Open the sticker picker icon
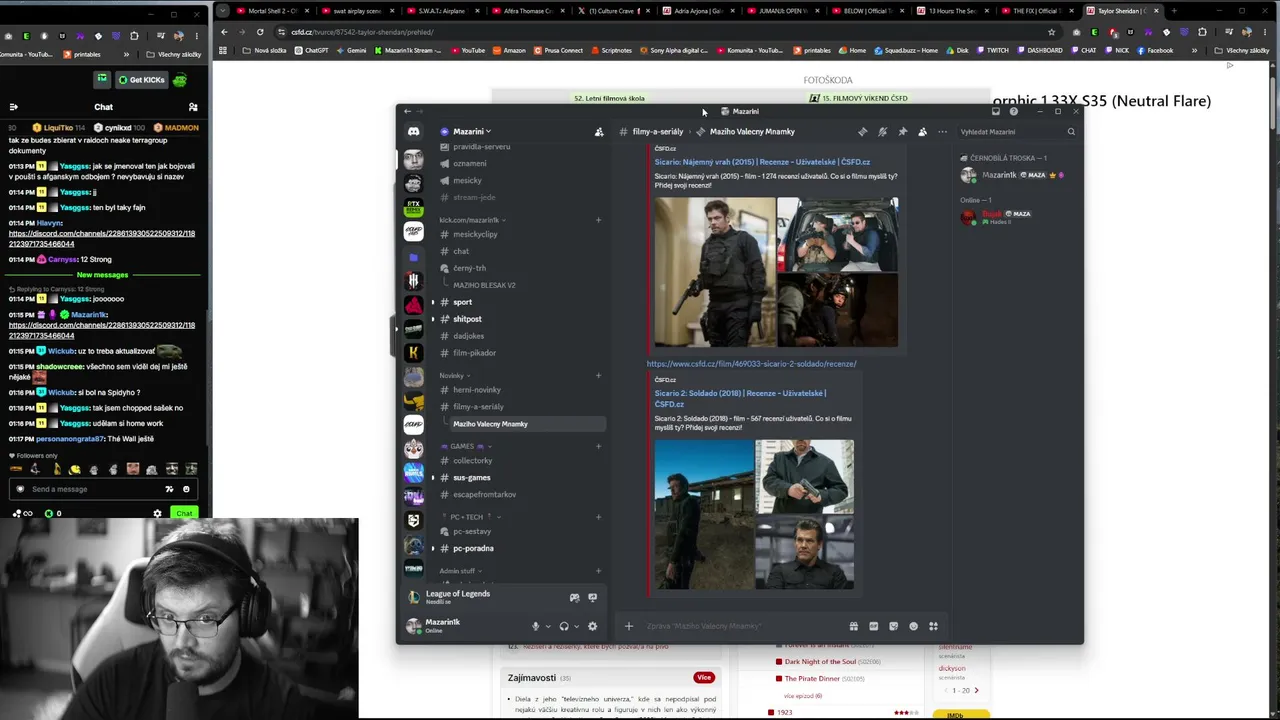1280x720 pixels. (x=893, y=626)
